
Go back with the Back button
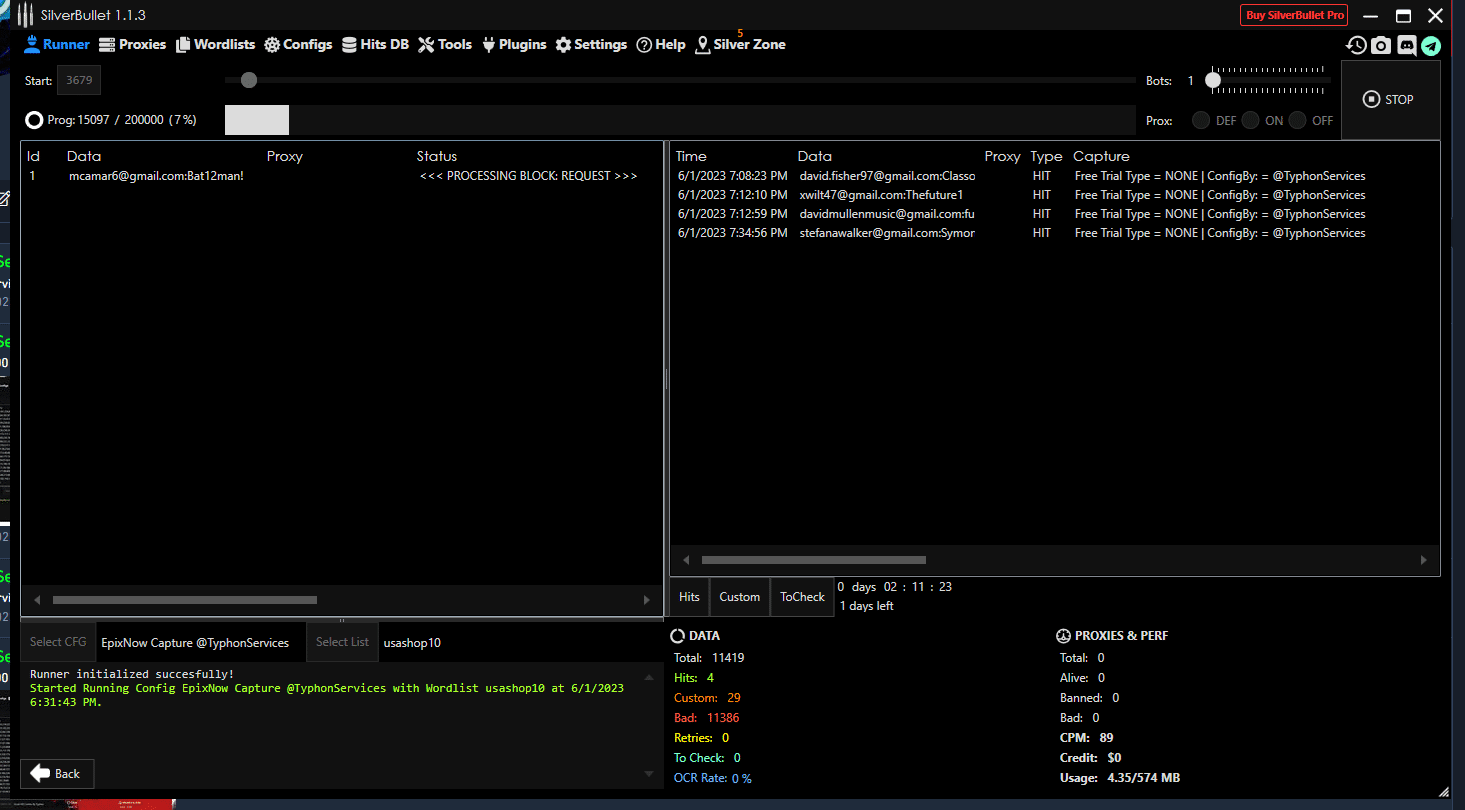57,773
